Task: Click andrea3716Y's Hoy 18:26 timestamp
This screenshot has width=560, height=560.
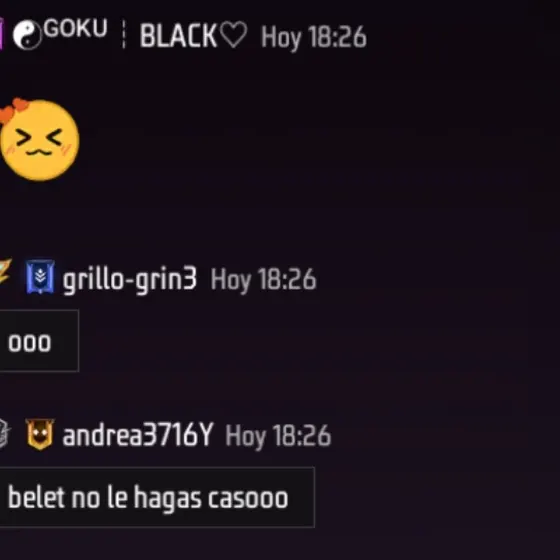Action: point(278,436)
